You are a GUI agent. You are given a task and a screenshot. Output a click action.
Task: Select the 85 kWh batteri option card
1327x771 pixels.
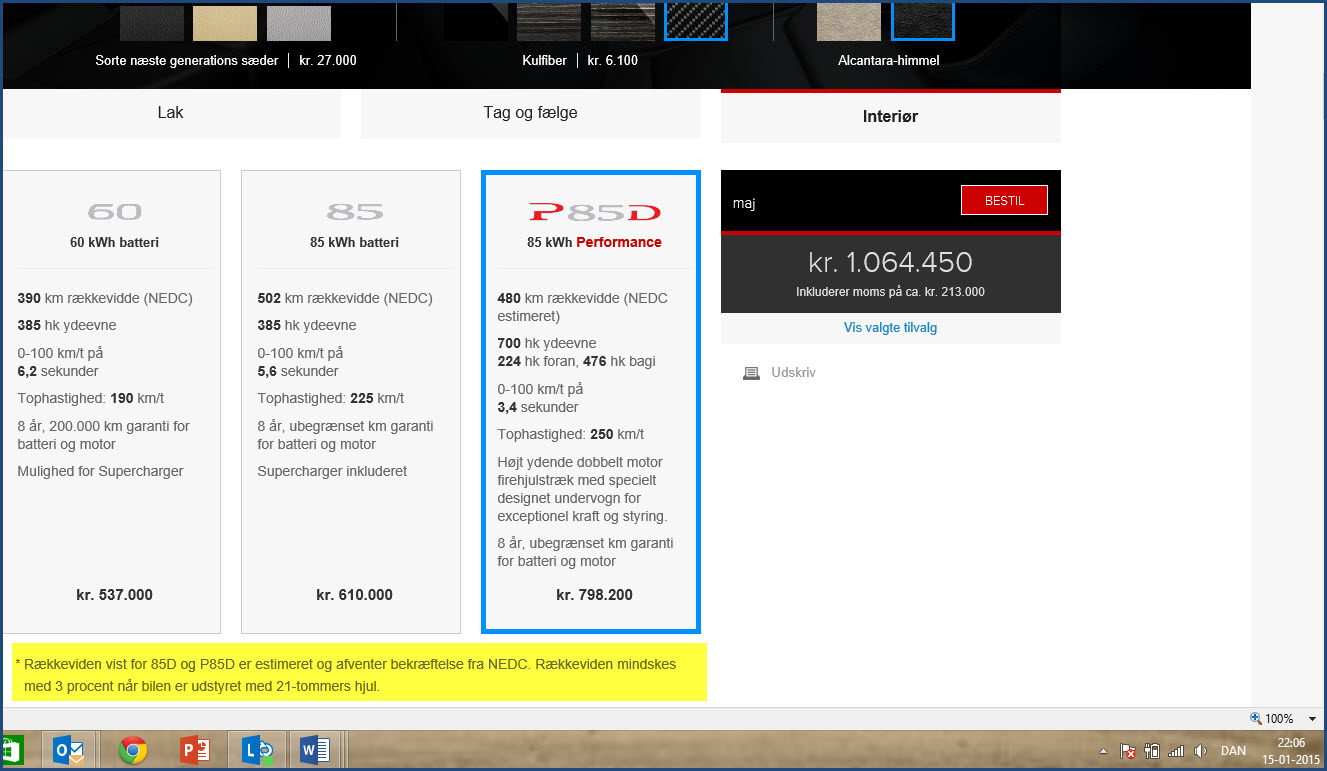(x=351, y=402)
